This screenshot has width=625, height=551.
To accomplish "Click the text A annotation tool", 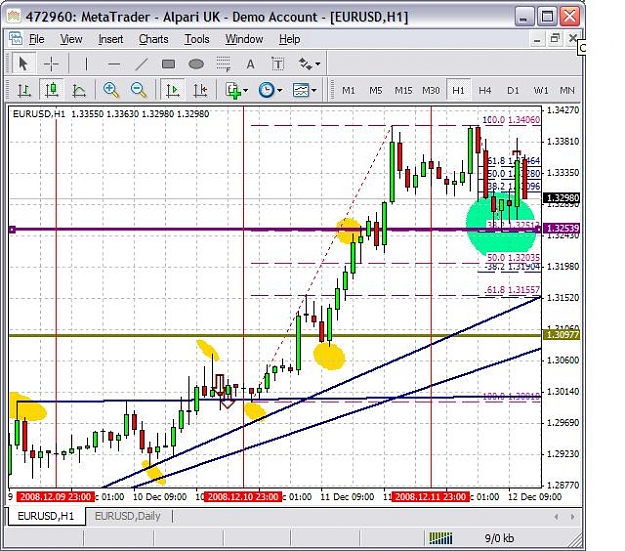I will pos(250,64).
